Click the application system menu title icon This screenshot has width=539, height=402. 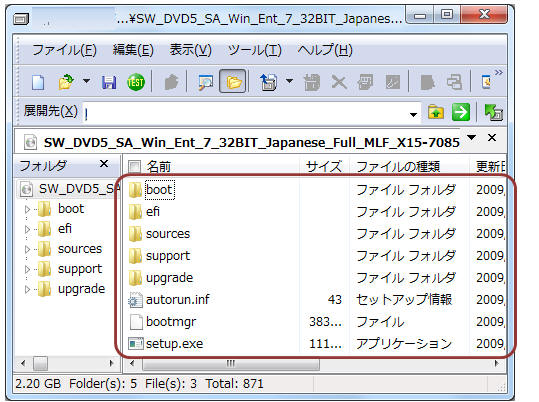coord(21,19)
